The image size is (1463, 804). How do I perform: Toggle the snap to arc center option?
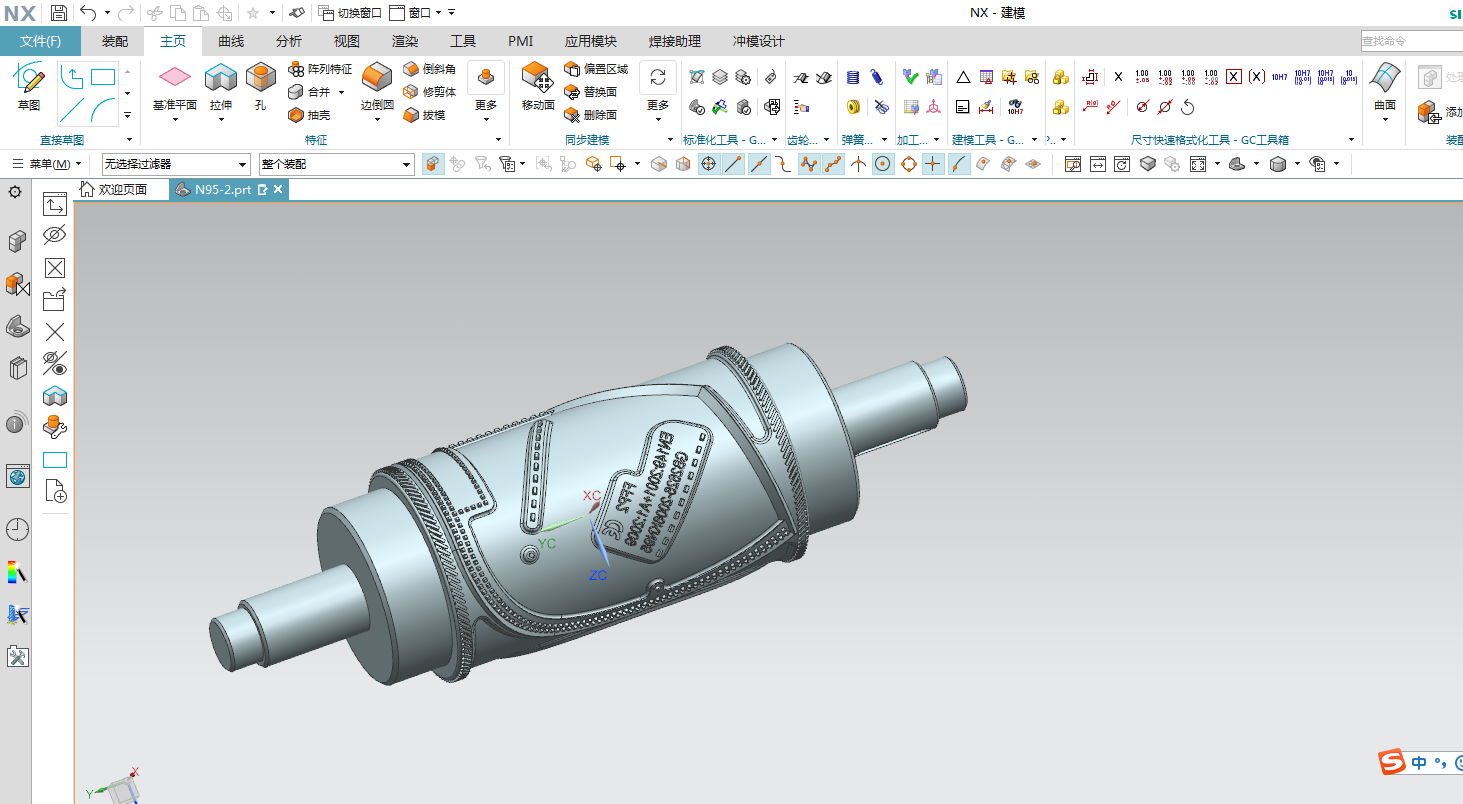pos(883,164)
